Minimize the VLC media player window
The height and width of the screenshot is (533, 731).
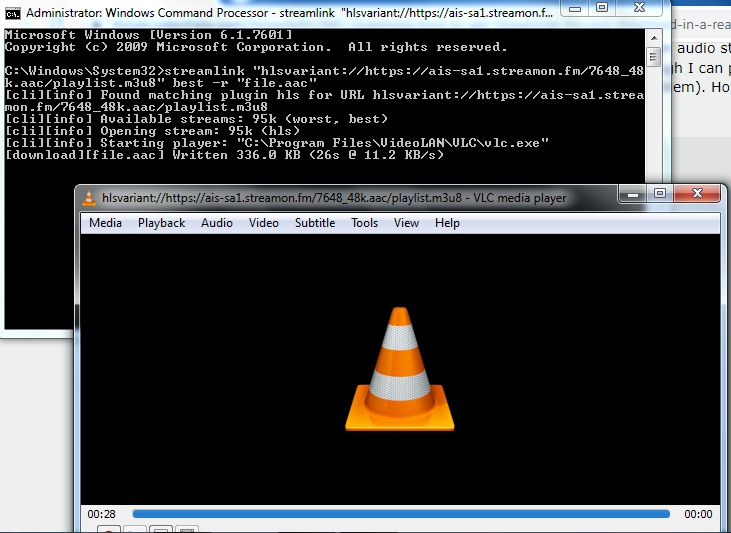click(633, 194)
